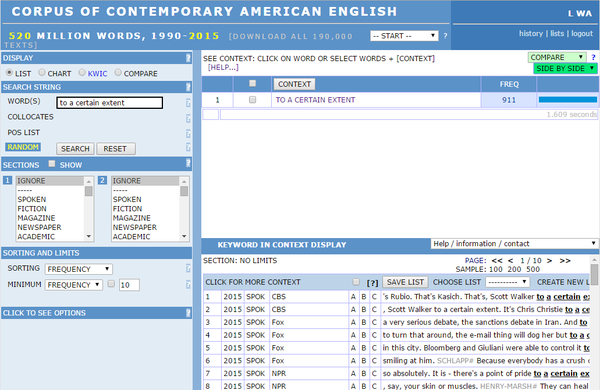600x390 pixels.
Task: Open help icon for SECTIONS header
Action: 188,163
